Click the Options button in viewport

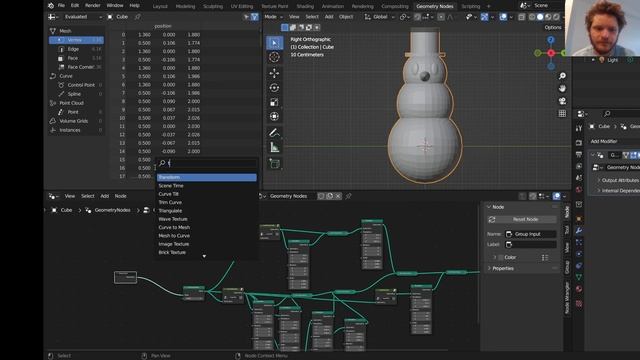[x=553, y=27]
